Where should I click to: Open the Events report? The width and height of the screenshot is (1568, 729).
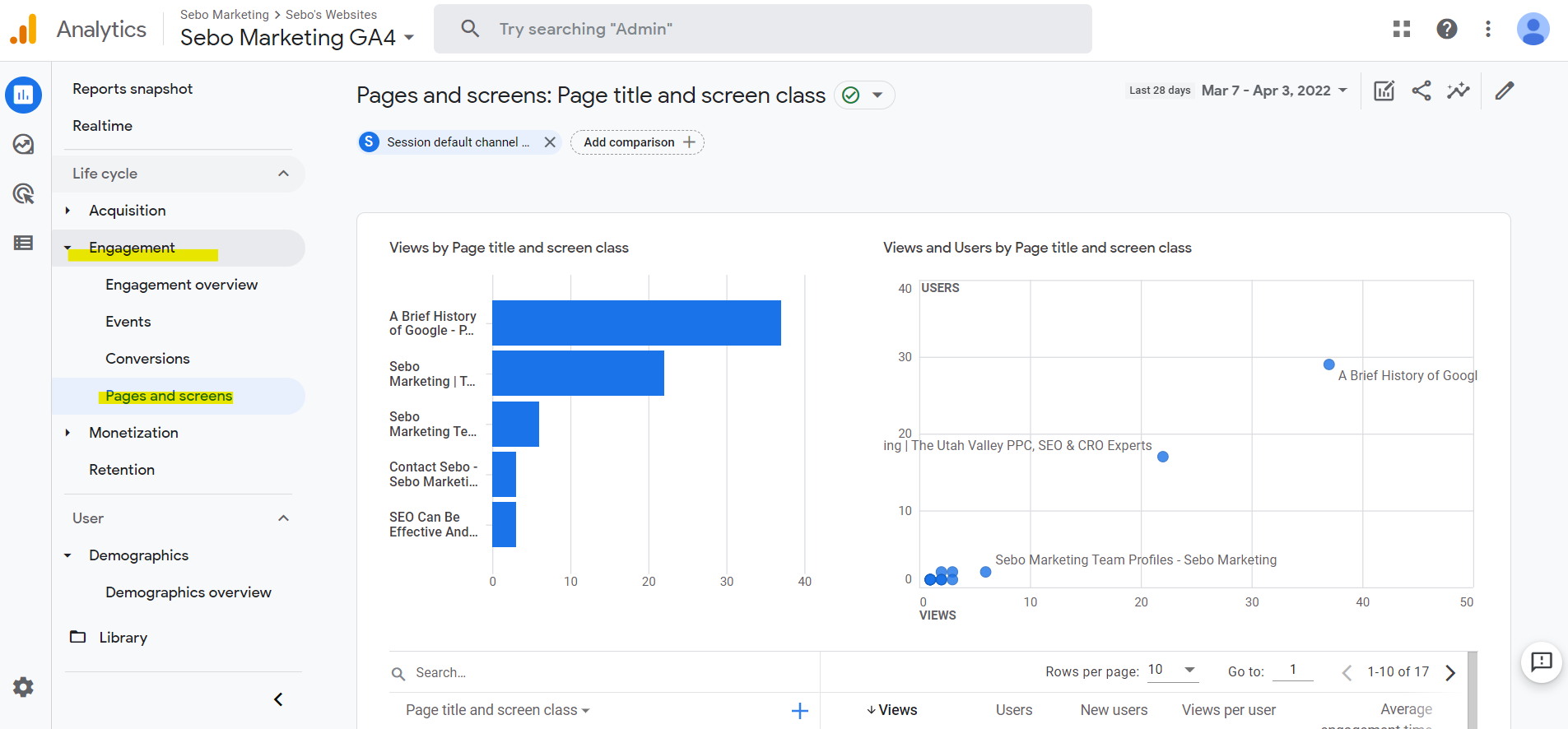click(x=128, y=322)
